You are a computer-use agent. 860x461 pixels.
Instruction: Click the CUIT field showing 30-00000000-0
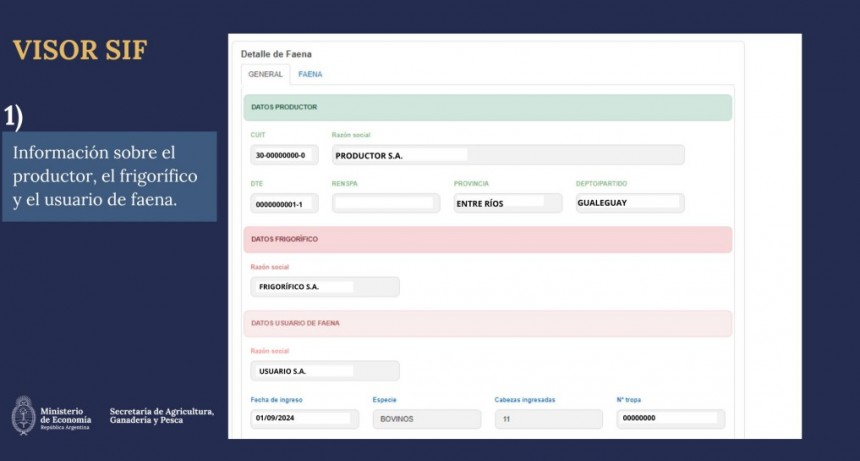click(x=284, y=155)
